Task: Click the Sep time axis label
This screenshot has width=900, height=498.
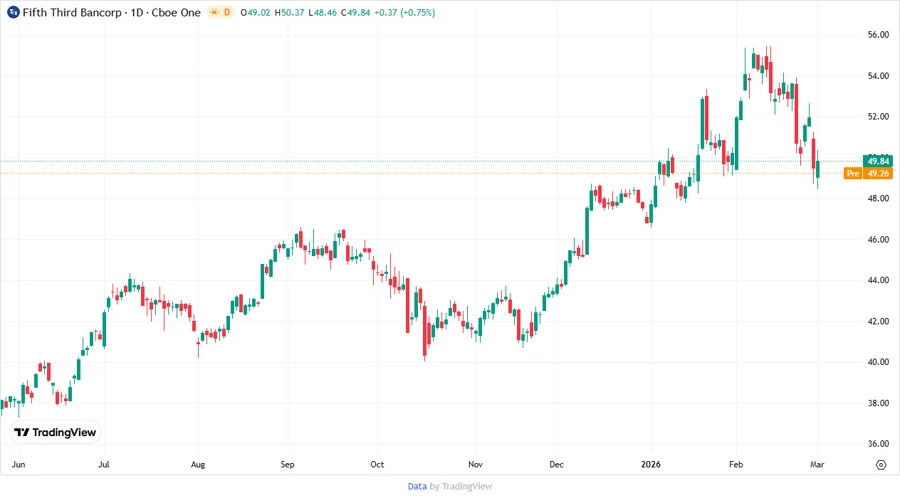Action: pos(287,464)
